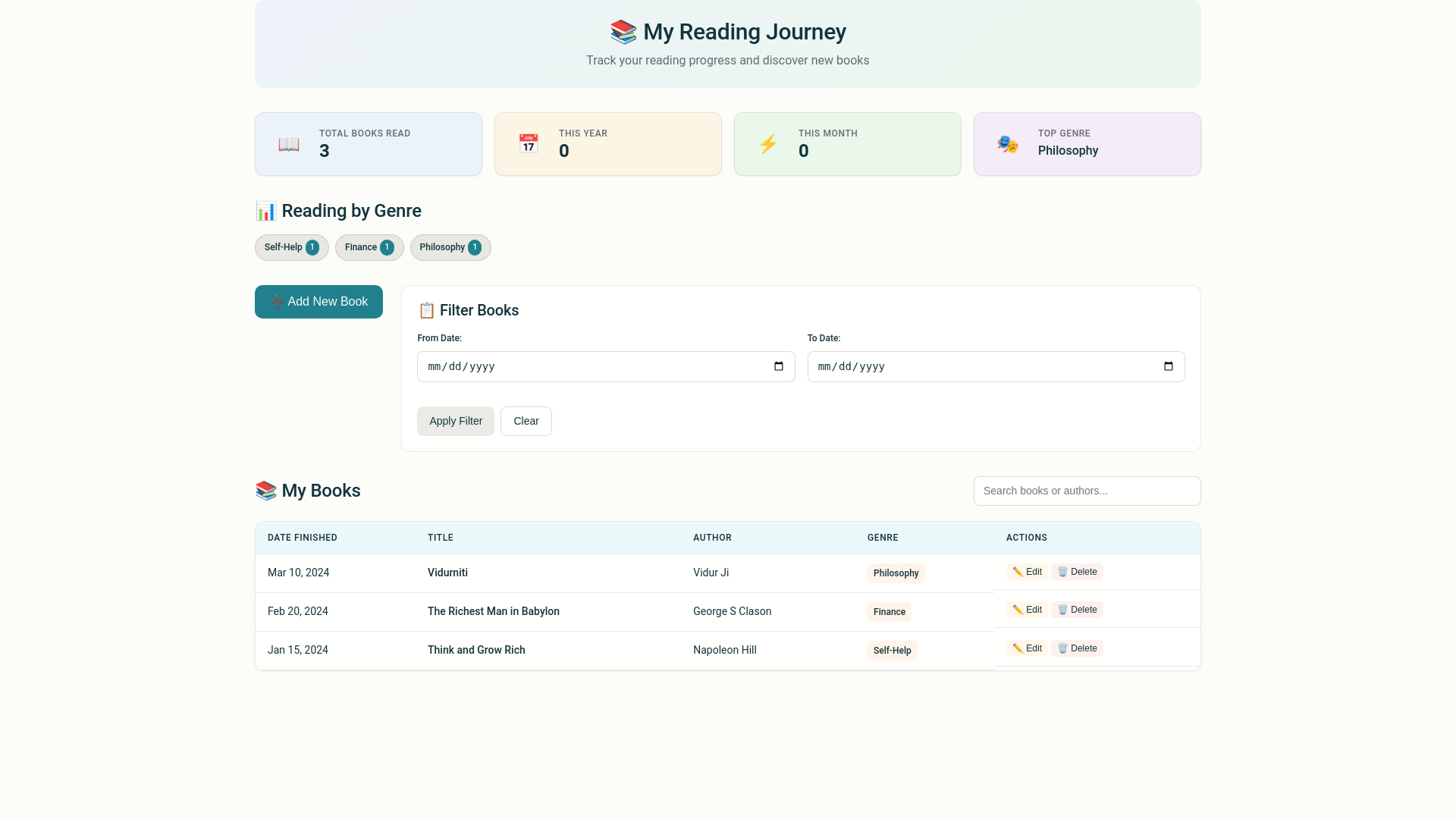Click the books icon beside My Books heading

266,491
